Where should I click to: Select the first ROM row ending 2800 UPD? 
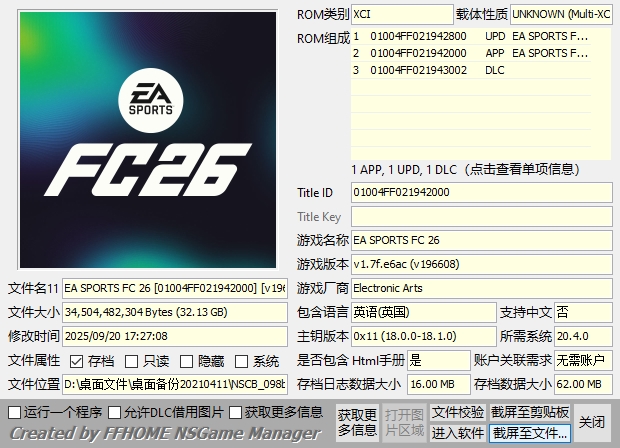(x=480, y=36)
